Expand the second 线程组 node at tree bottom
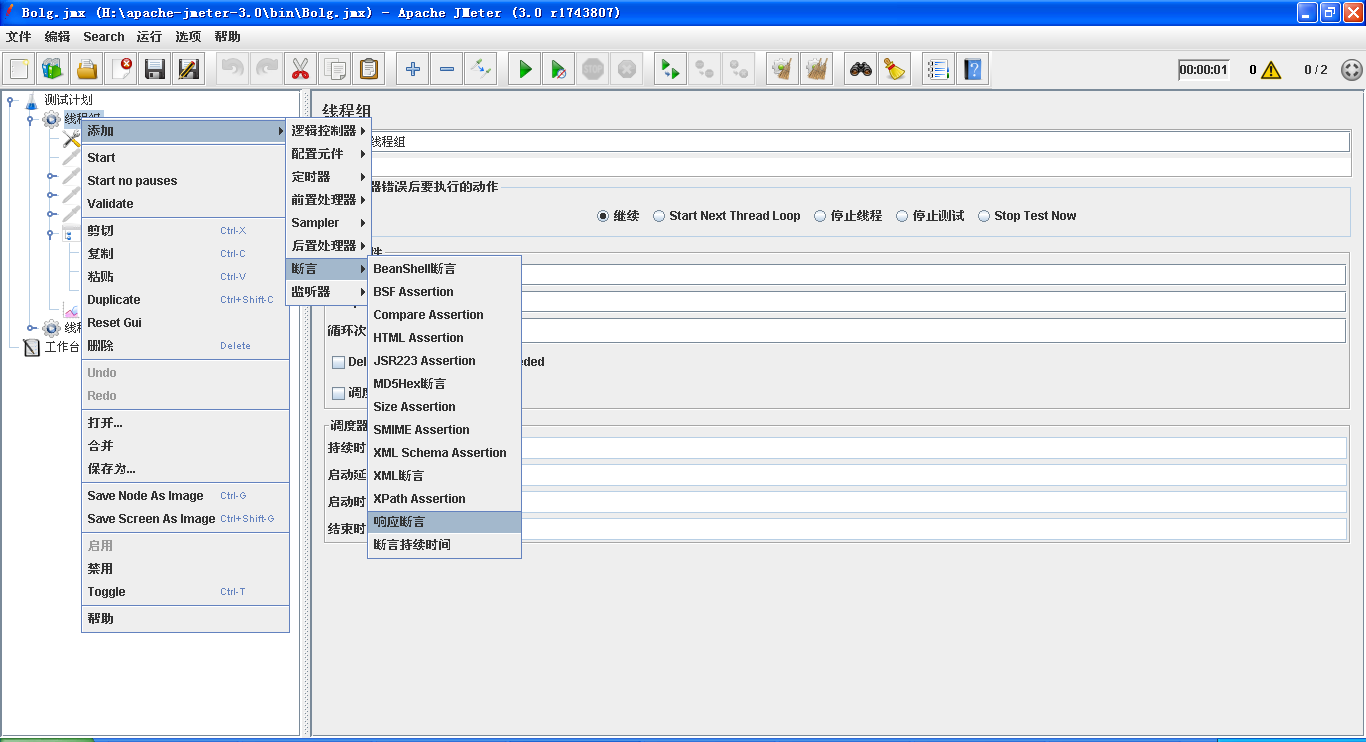The height and width of the screenshot is (742, 1366). (31, 328)
